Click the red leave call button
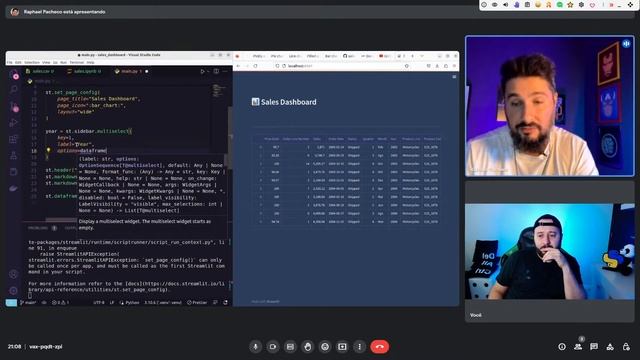The width and height of the screenshot is (640, 360). click(380, 347)
